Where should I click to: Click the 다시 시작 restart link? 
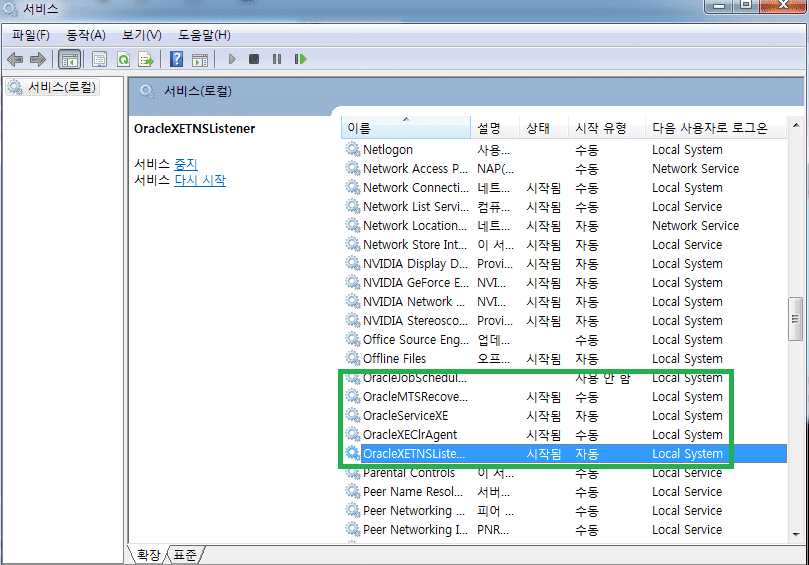coord(200,180)
